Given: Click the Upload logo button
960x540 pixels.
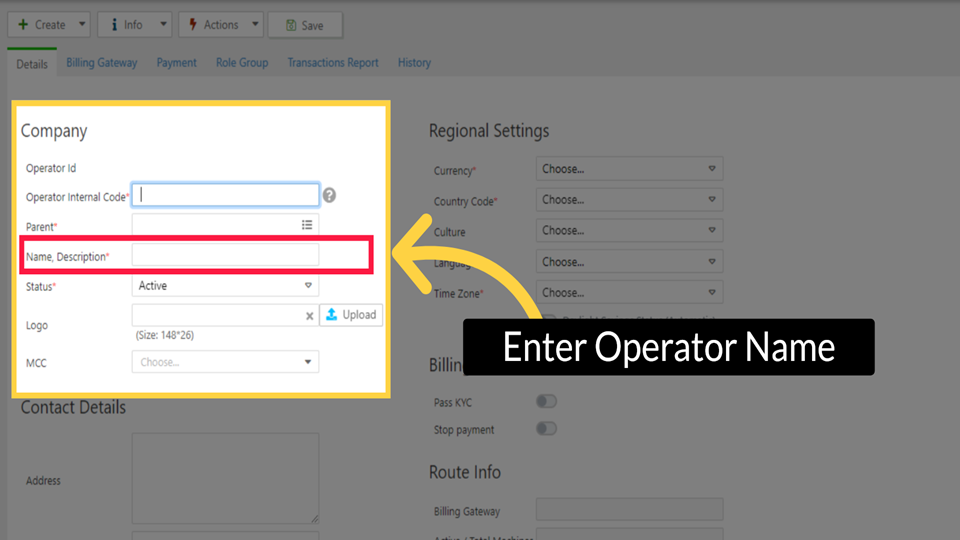Looking at the screenshot, I should click(351, 315).
